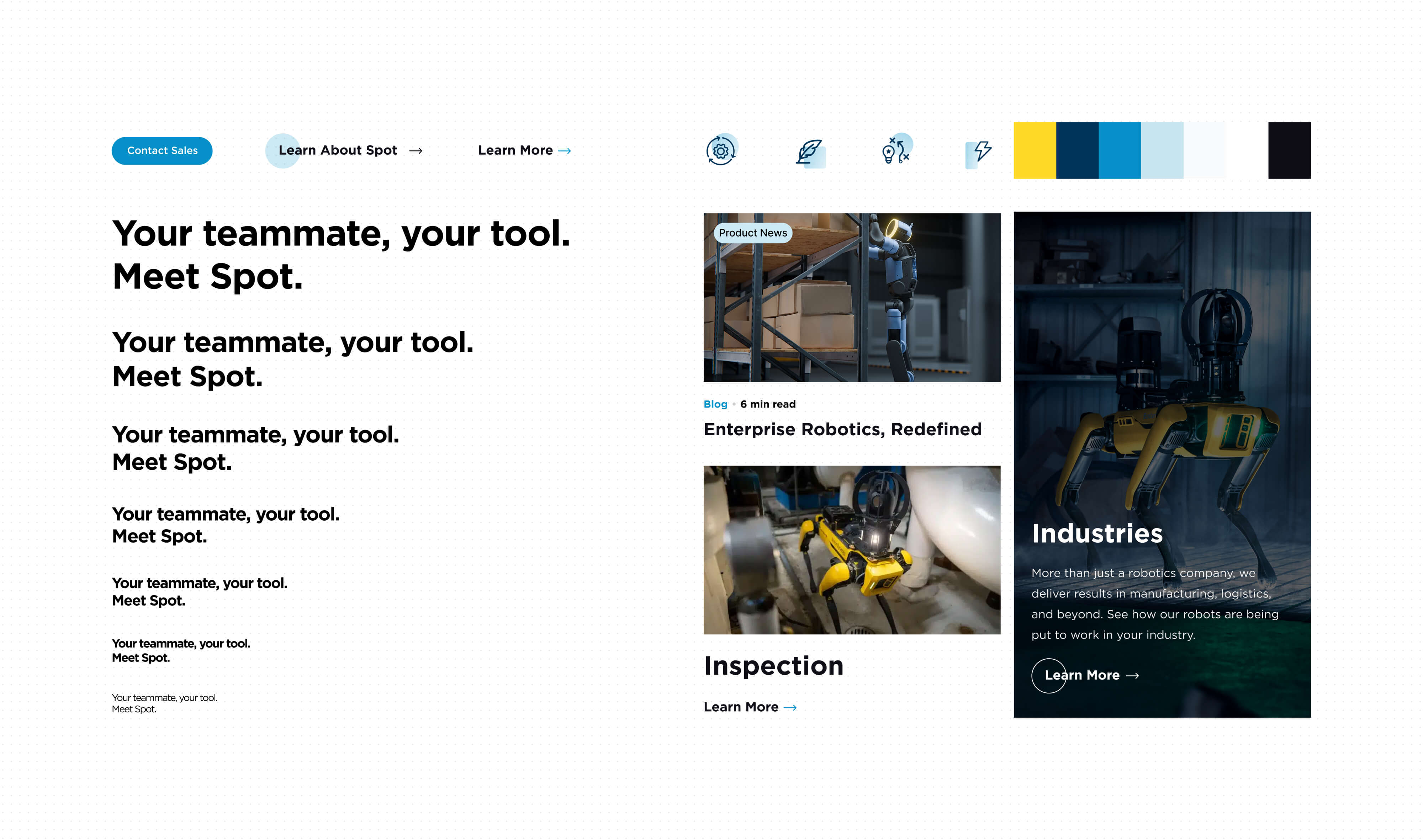This screenshot has height=840, width=1423.
Task: Click the lightning bolt icon
Action: click(x=981, y=152)
